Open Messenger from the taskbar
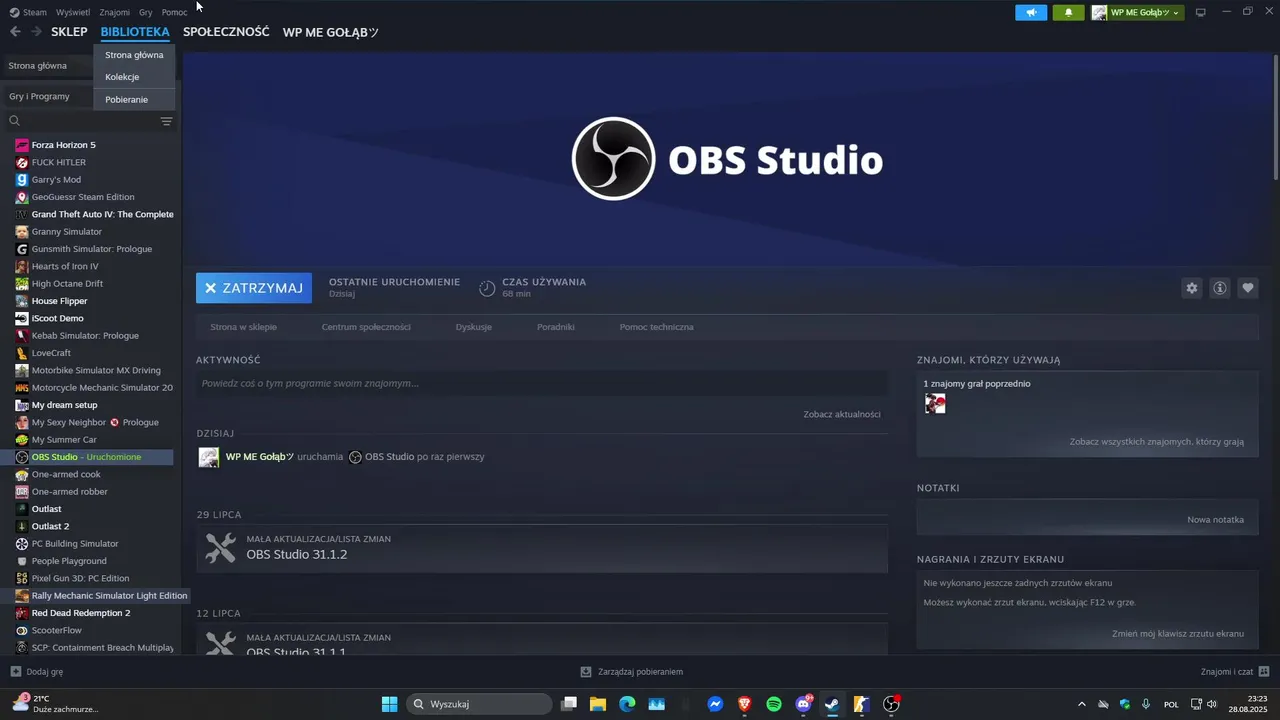Screen dimensions: 1280x720 click(x=715, y=704)
